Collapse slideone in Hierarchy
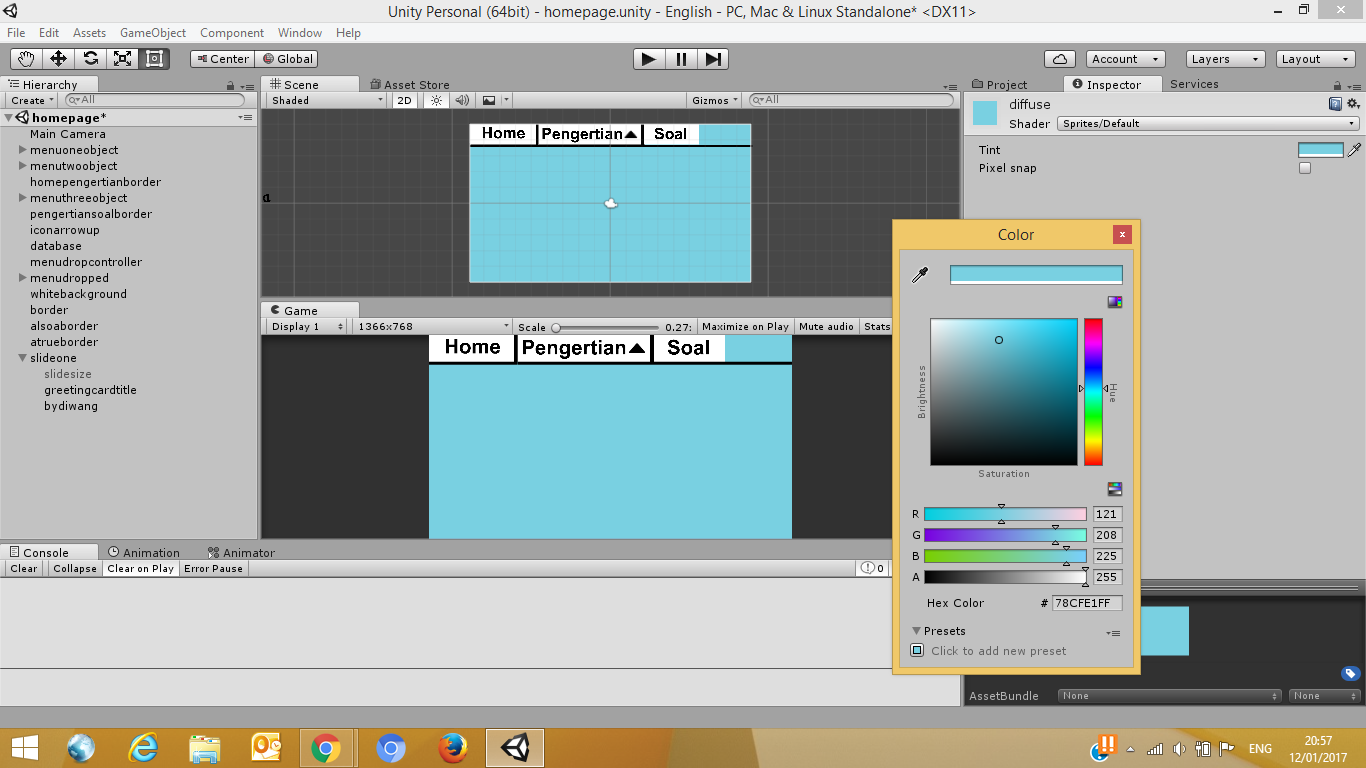1366x768 pixels. pyautogui.click(x=23, y=358)
